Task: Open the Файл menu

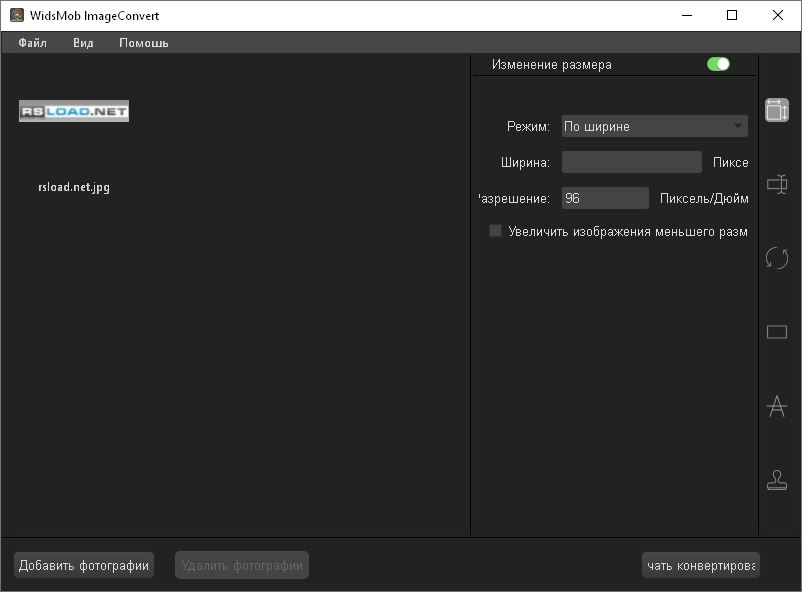Action: tap(31, 42)
